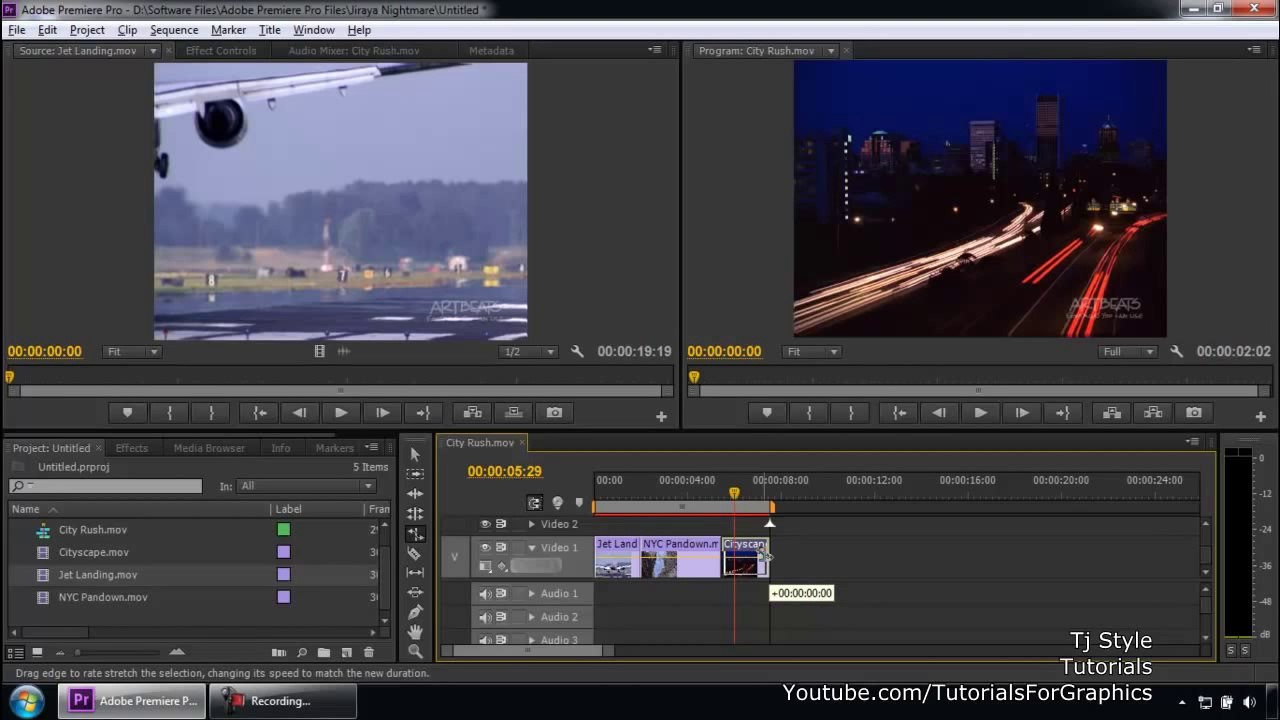Expand the Audio 2 track
This screenshot has height=720, width=1280.
[531, 617]
